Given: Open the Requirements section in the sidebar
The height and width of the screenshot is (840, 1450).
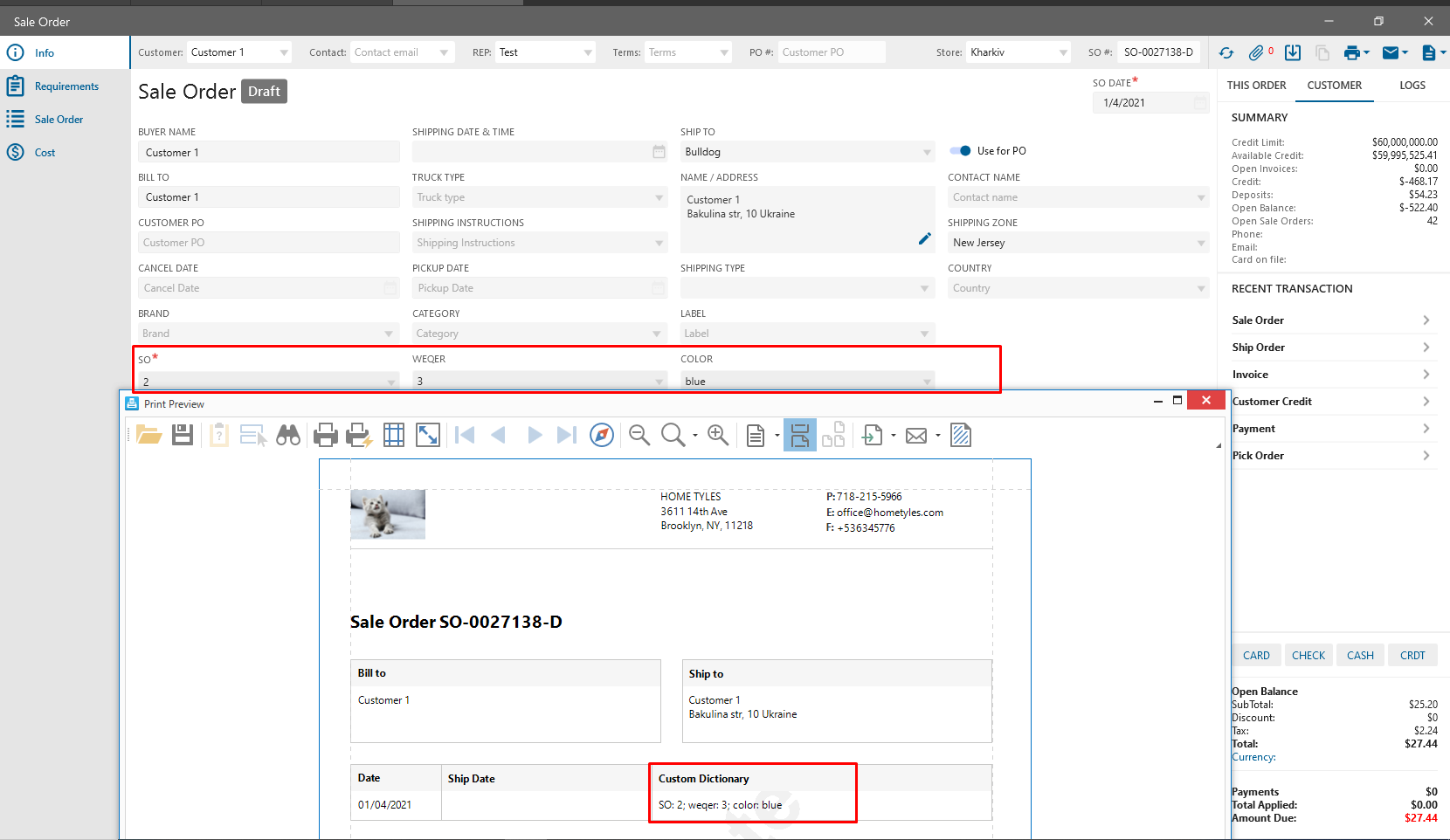Looking at the screenshot, I should click(66, 86).
